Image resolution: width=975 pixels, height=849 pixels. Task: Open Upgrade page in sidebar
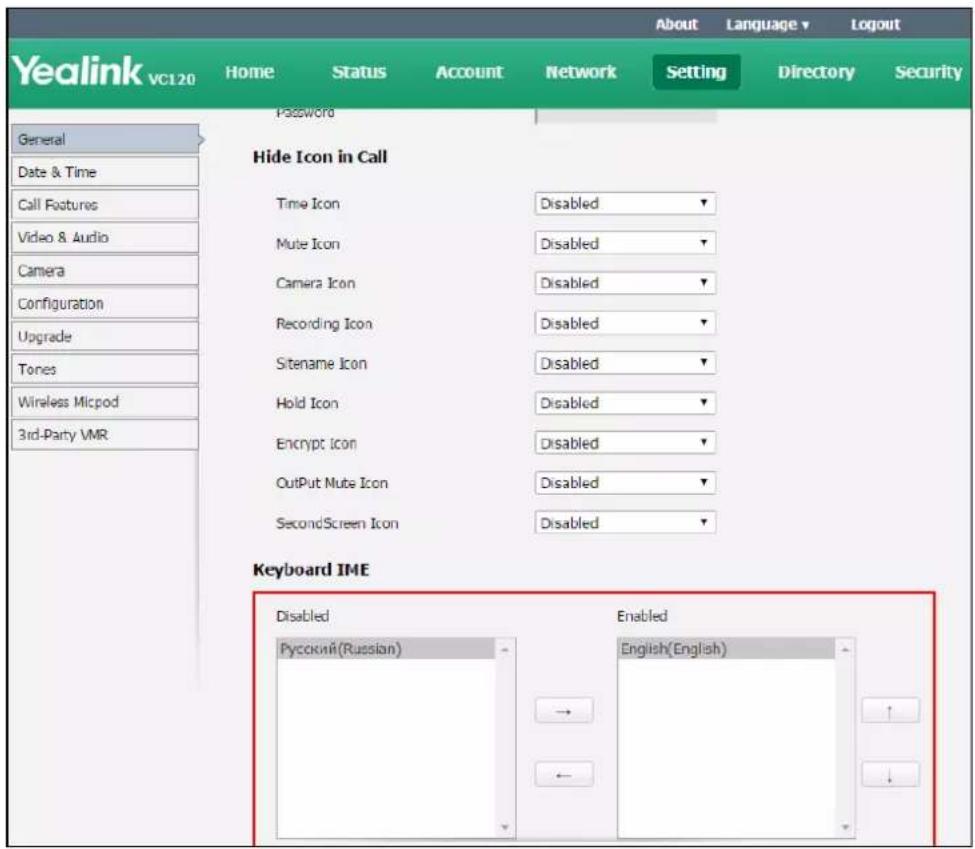tap(105, 336)
